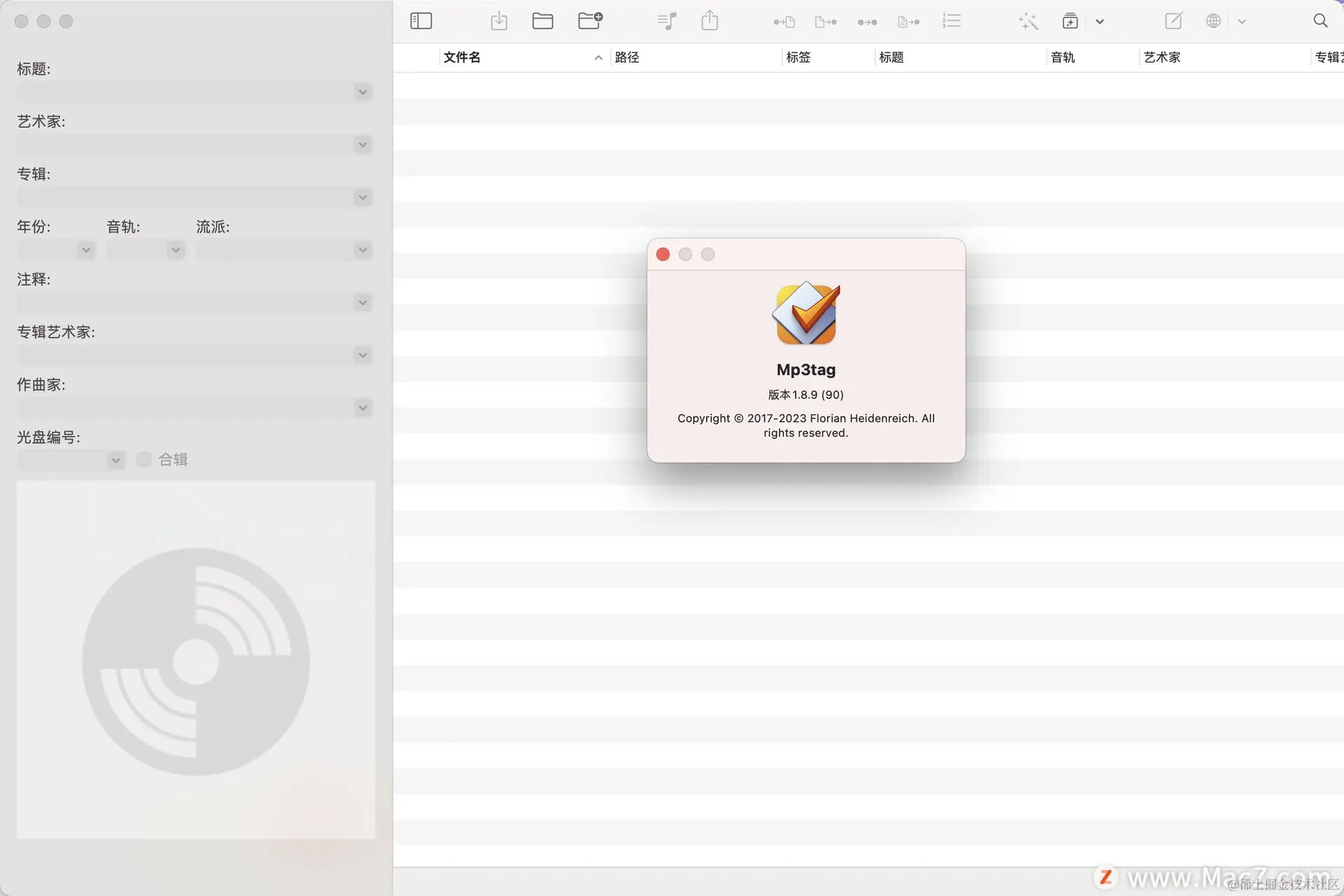Click the save tag icon
This screenshot has height=896, width=1344.
(498, 21)
